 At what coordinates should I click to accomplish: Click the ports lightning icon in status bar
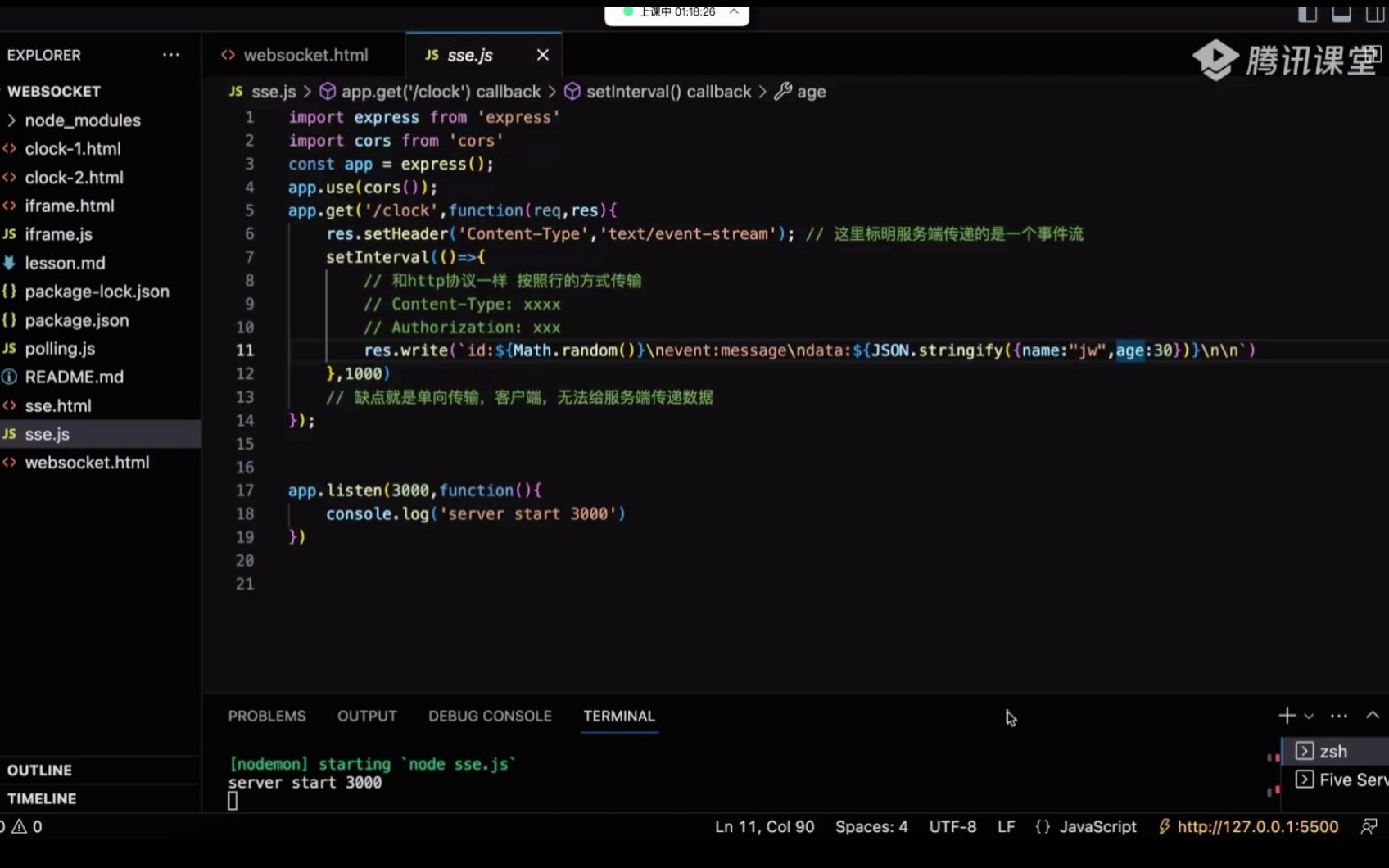tap(1165, 826)
